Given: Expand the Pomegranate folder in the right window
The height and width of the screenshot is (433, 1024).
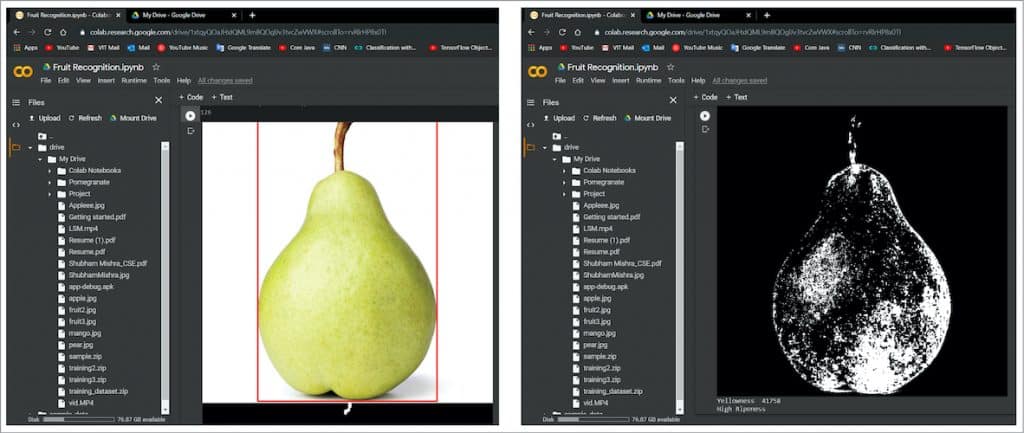Looking at the screenshot, I should [564, 182].
